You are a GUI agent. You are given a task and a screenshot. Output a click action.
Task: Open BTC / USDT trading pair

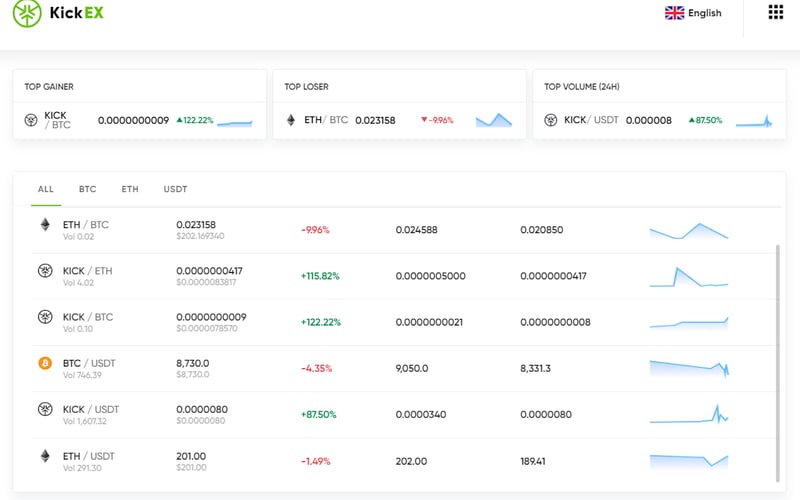point(89,363)
